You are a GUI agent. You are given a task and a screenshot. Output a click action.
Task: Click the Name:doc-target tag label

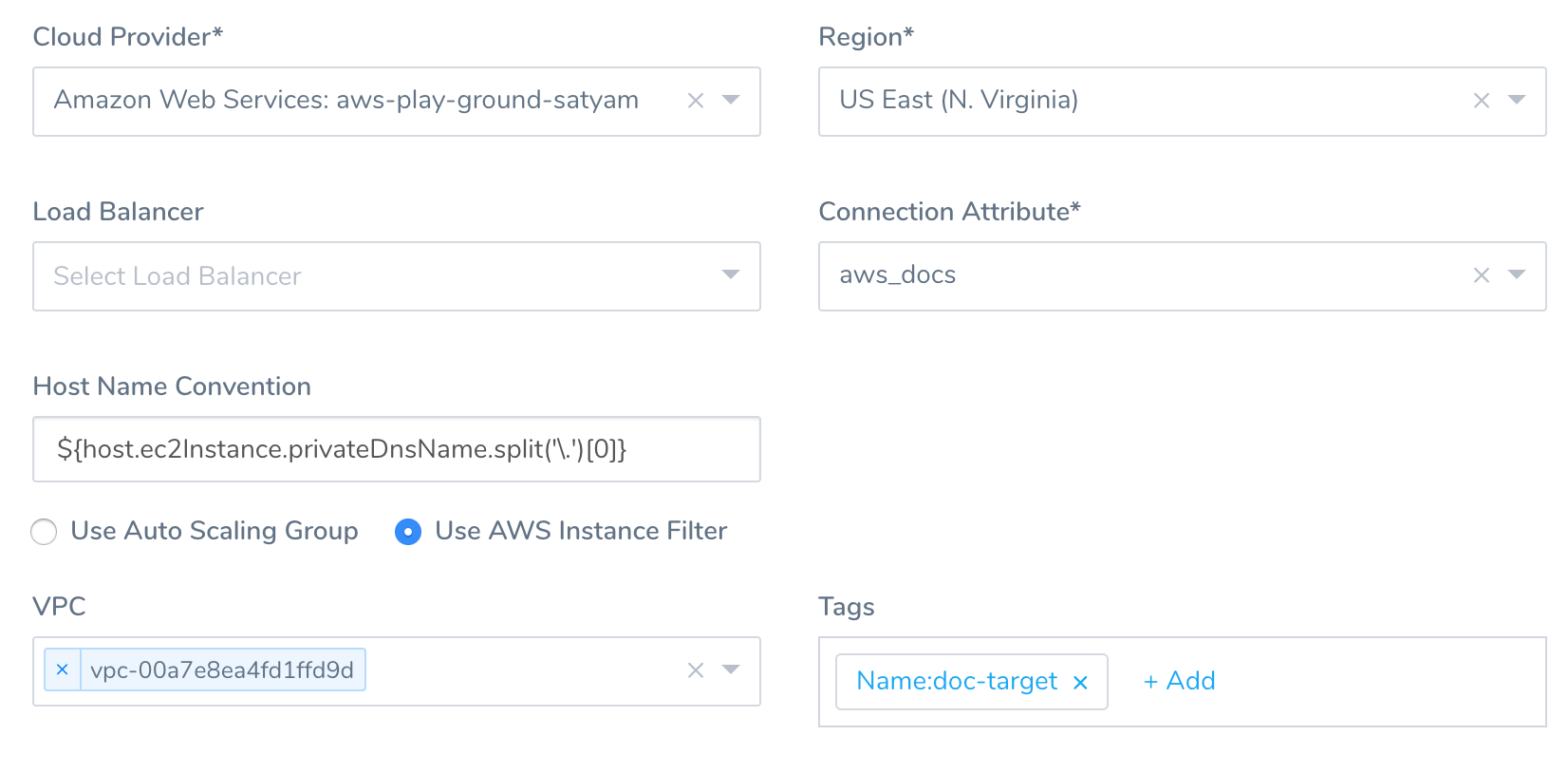pyautogui.click(x=957, y=681)
